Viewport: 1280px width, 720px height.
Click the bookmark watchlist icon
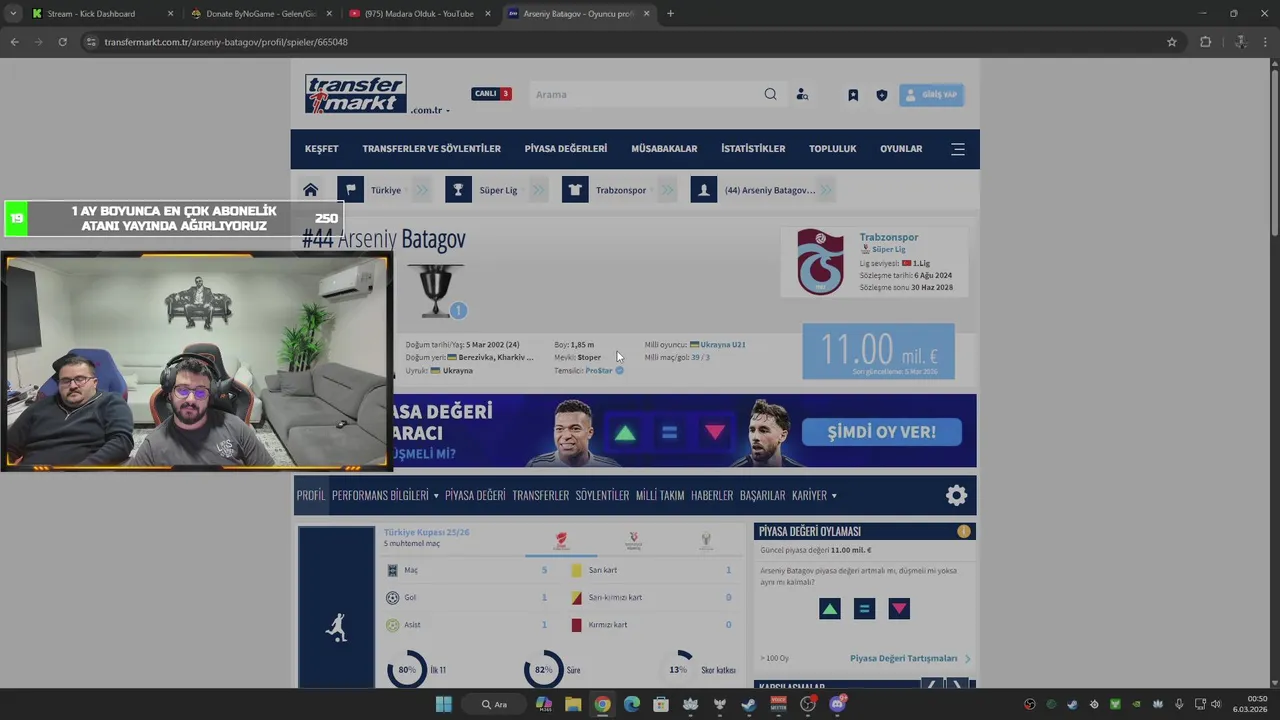click(x=853, y=95)
